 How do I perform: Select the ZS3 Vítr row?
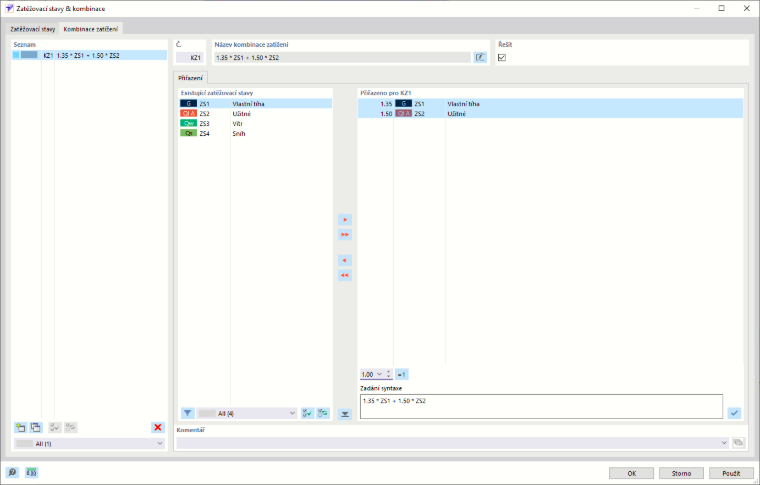pos(255,124)
